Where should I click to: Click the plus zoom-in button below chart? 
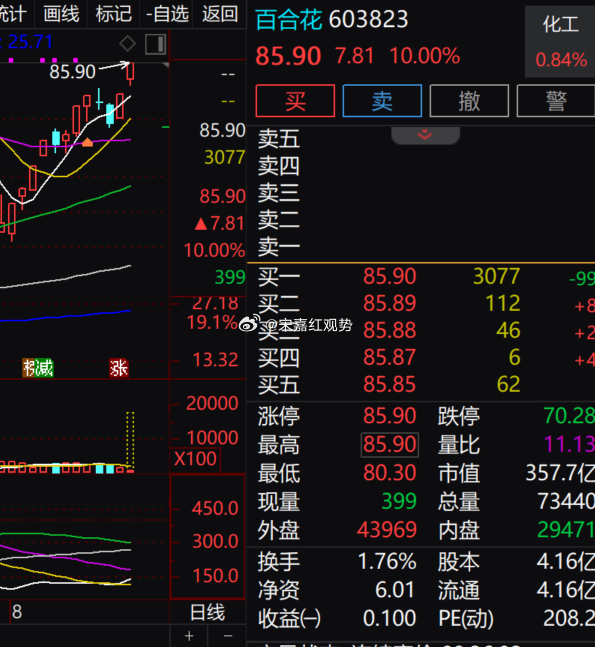click(189, 636)
